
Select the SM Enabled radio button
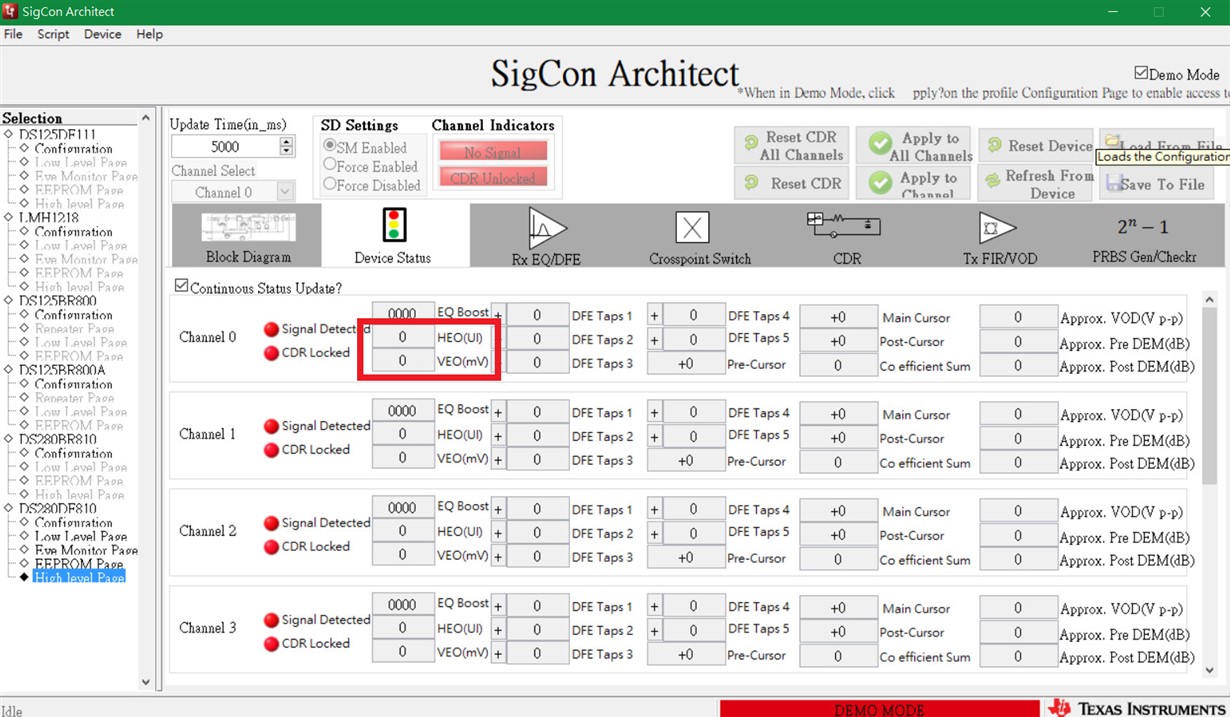tap(330, 147)
